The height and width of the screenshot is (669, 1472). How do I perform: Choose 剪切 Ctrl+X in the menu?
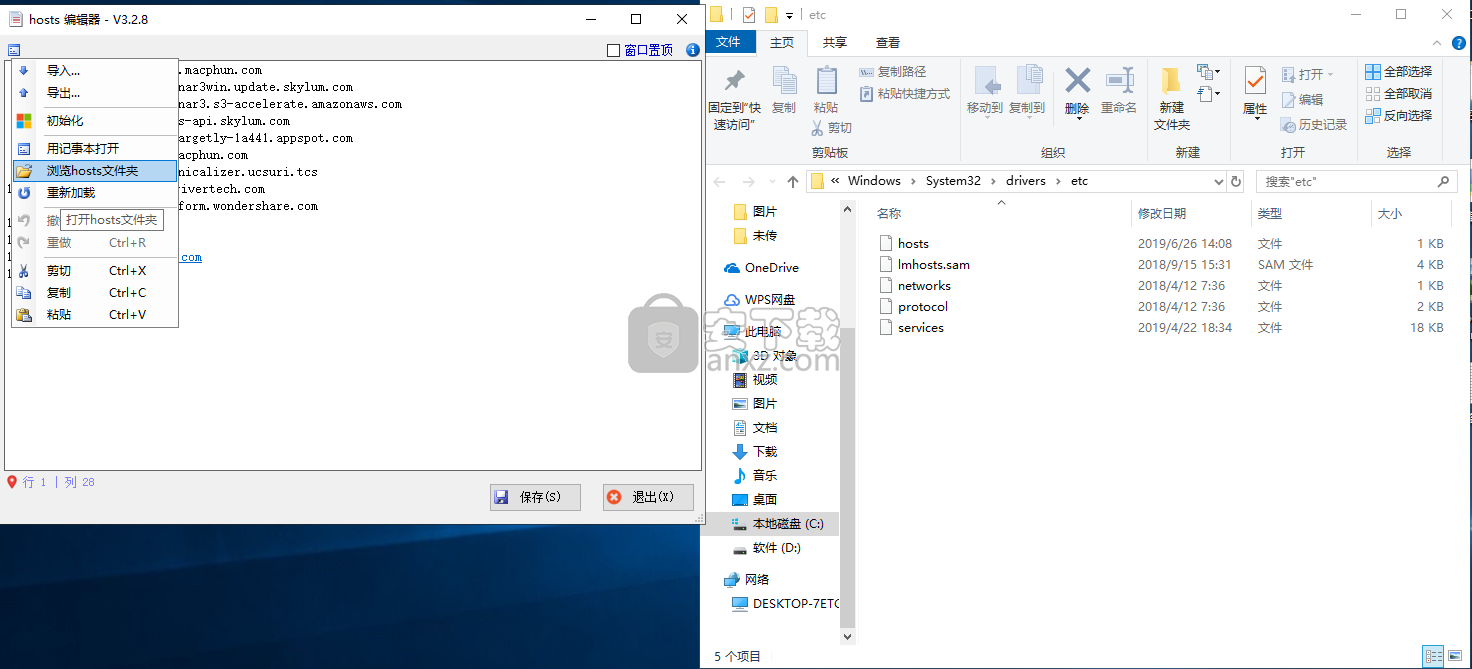point(95,271)
